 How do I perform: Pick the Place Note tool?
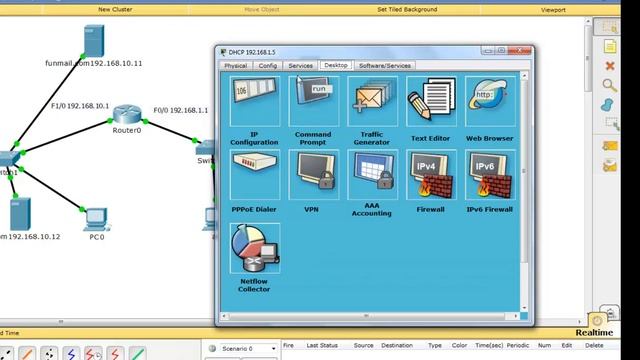[610, 47]
